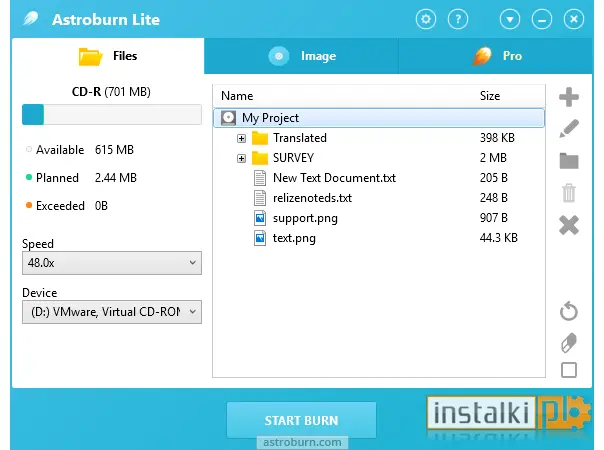Image resolution: width=604 pixels, height=450 pixels.
Task: Click the folder icon on Files tab
Action: point(91,57)
